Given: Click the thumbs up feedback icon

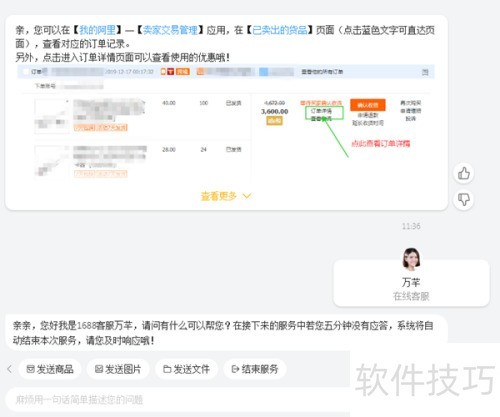Looking at the screenshot, I should 464,173.
